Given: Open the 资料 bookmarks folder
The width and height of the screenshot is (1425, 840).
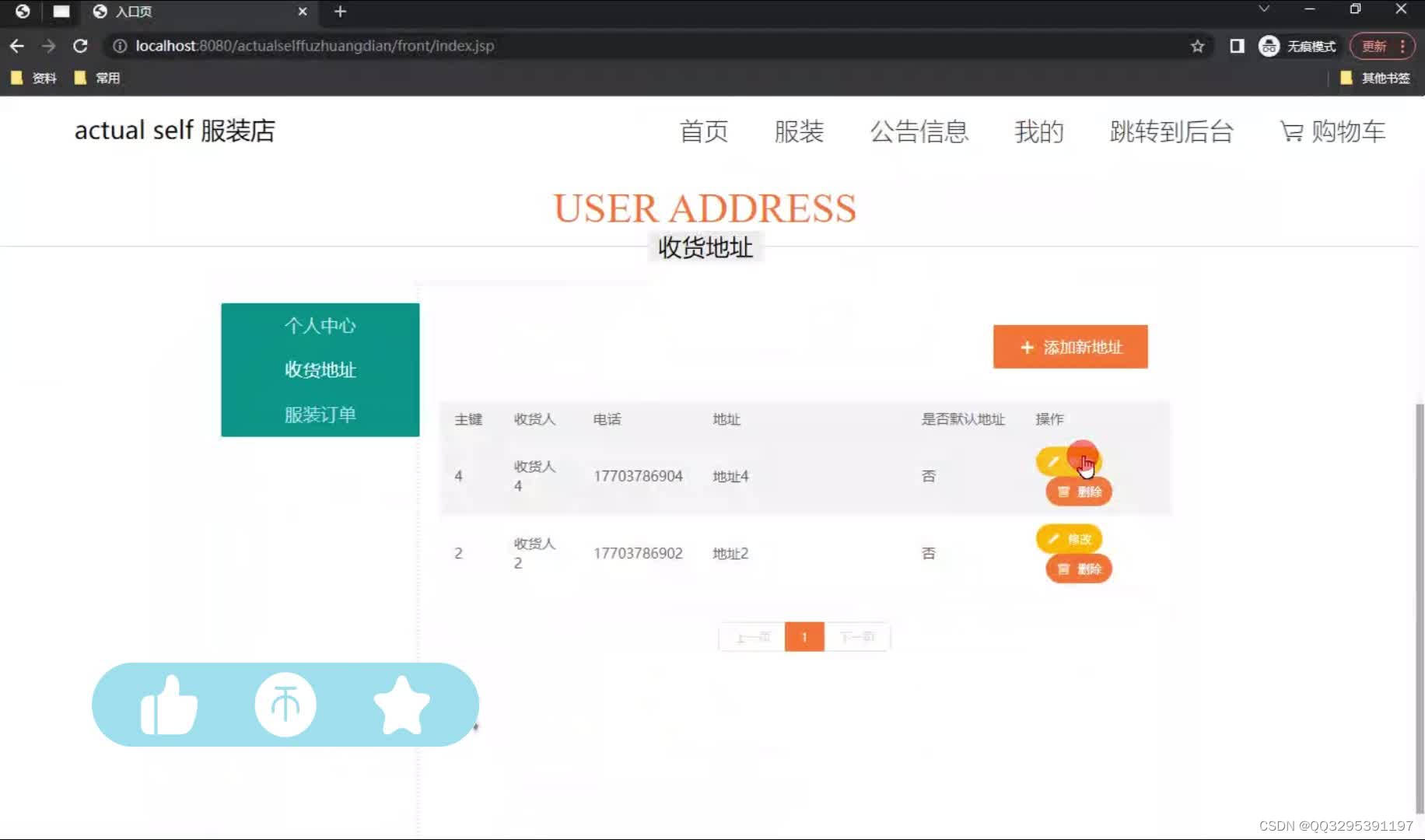Looking at the screenshot, I should point(33,78).
